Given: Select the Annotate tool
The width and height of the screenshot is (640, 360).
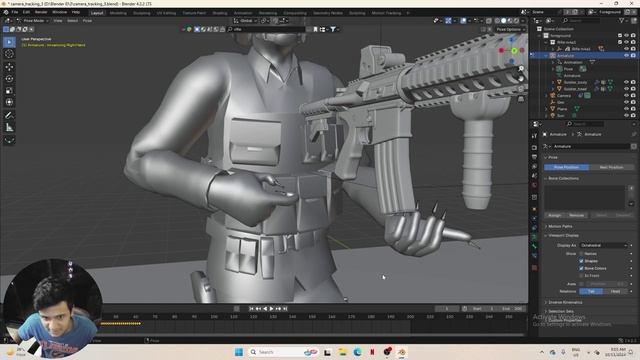Looking at the screenshot, I should 9,116.
